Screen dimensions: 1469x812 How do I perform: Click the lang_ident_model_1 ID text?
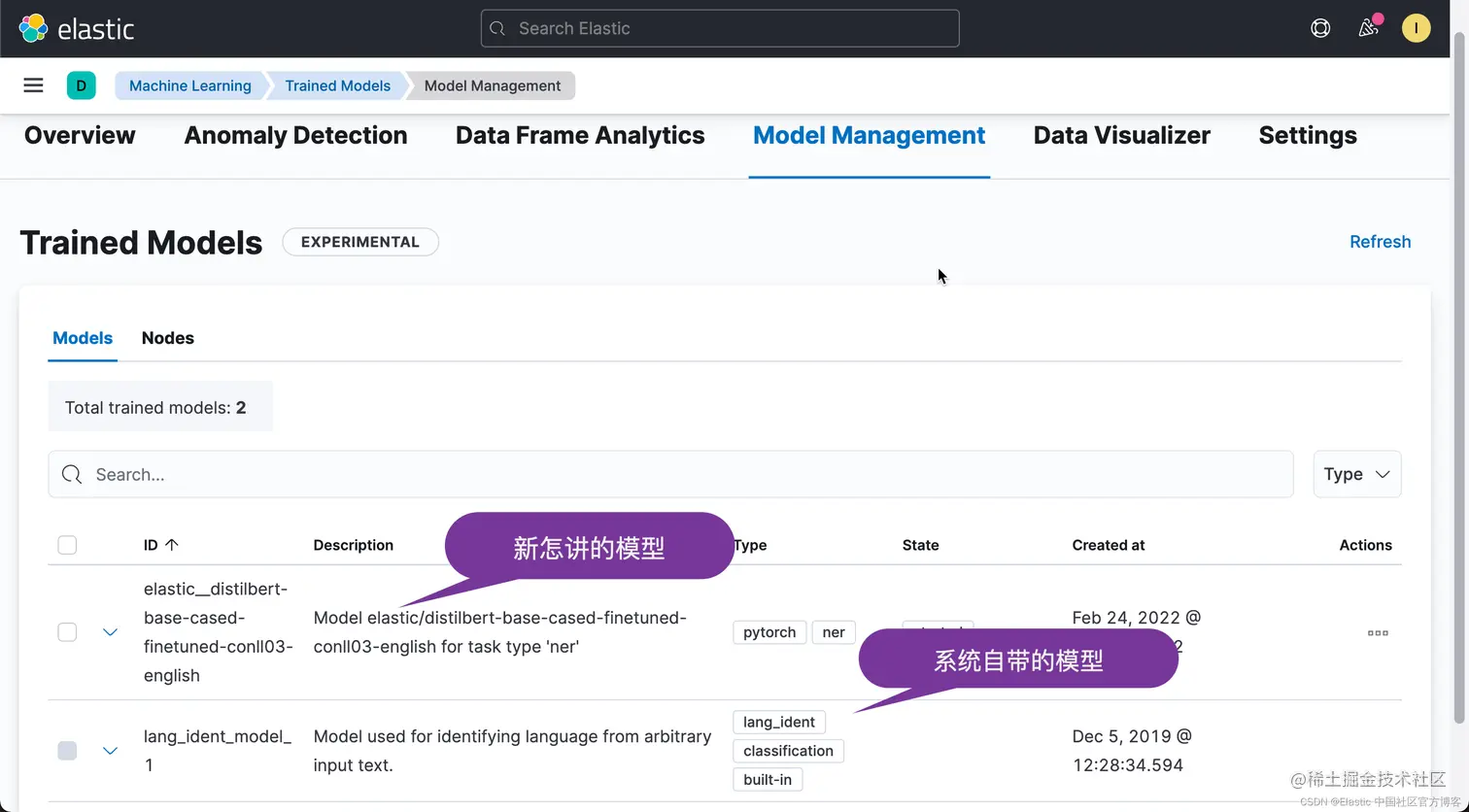pyautogui.click(x=218, y=751)
